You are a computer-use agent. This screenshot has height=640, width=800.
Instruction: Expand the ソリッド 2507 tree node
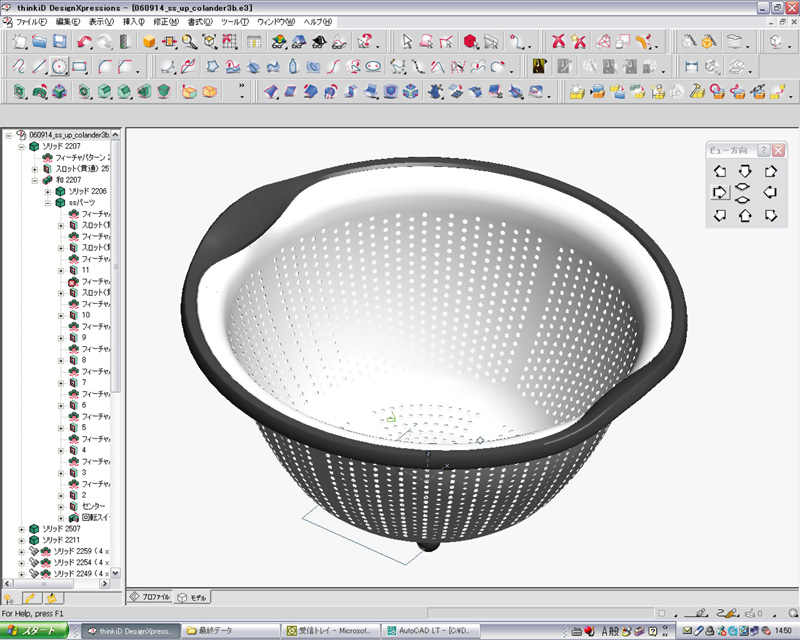(x=22, y=528)
